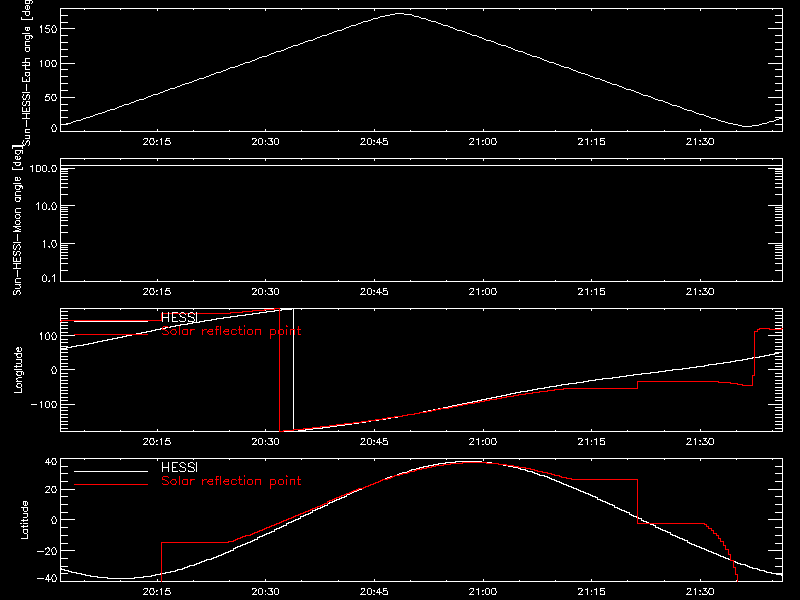800x600 pixels.
Task: Click the 'Latitude' y-axis label
Action: [x=24, y=520]
